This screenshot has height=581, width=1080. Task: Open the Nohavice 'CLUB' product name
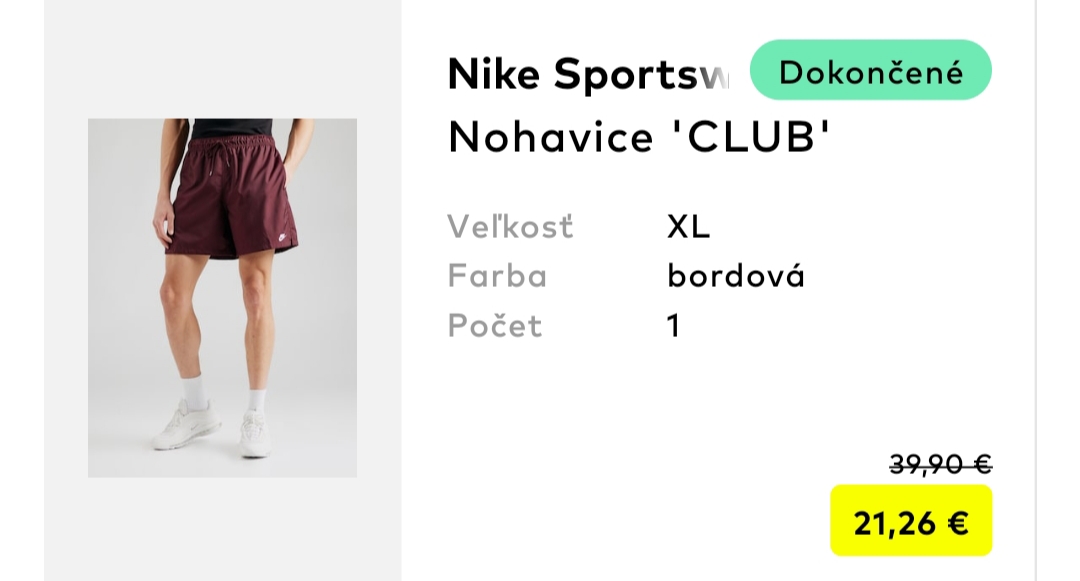point(639,138)
